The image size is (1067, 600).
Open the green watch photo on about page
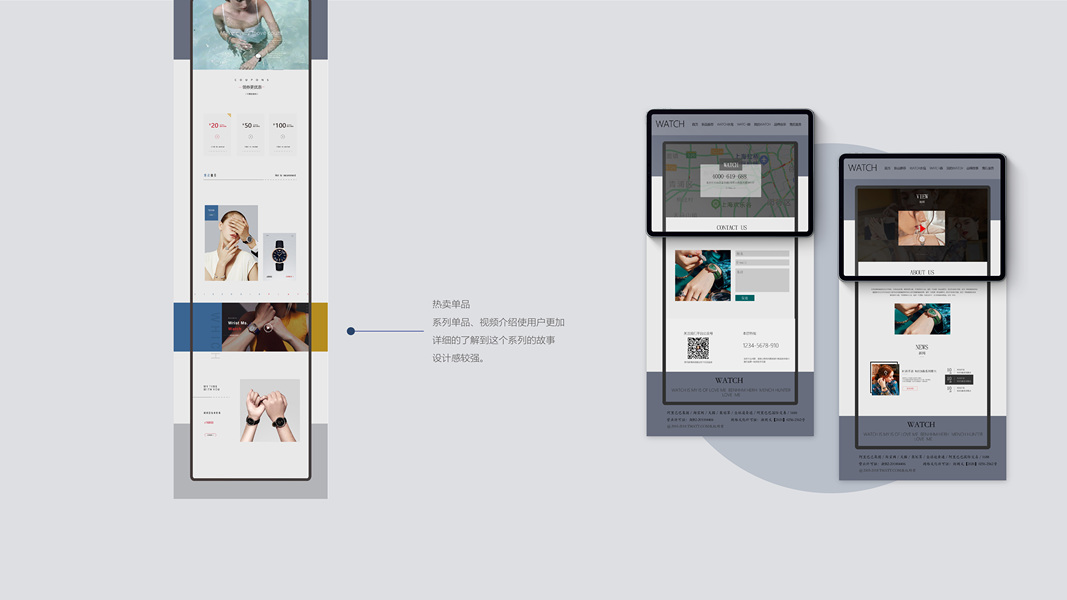click(922, 318)
